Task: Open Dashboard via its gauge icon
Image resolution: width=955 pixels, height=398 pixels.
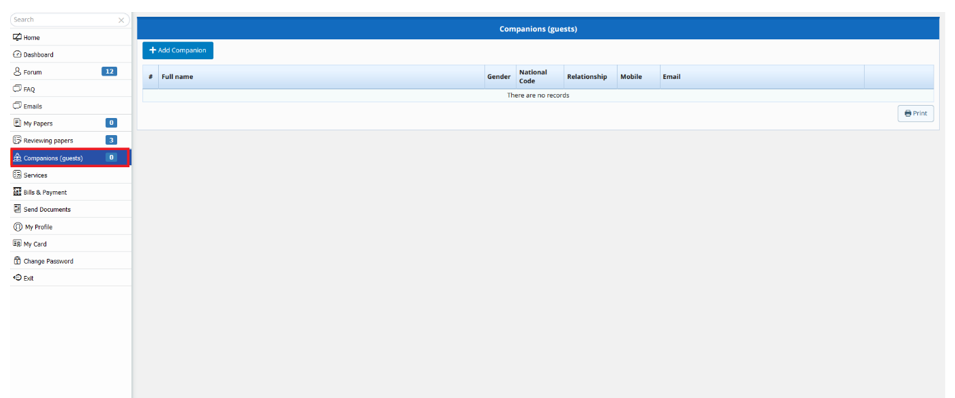Action: tap(17, 54)
